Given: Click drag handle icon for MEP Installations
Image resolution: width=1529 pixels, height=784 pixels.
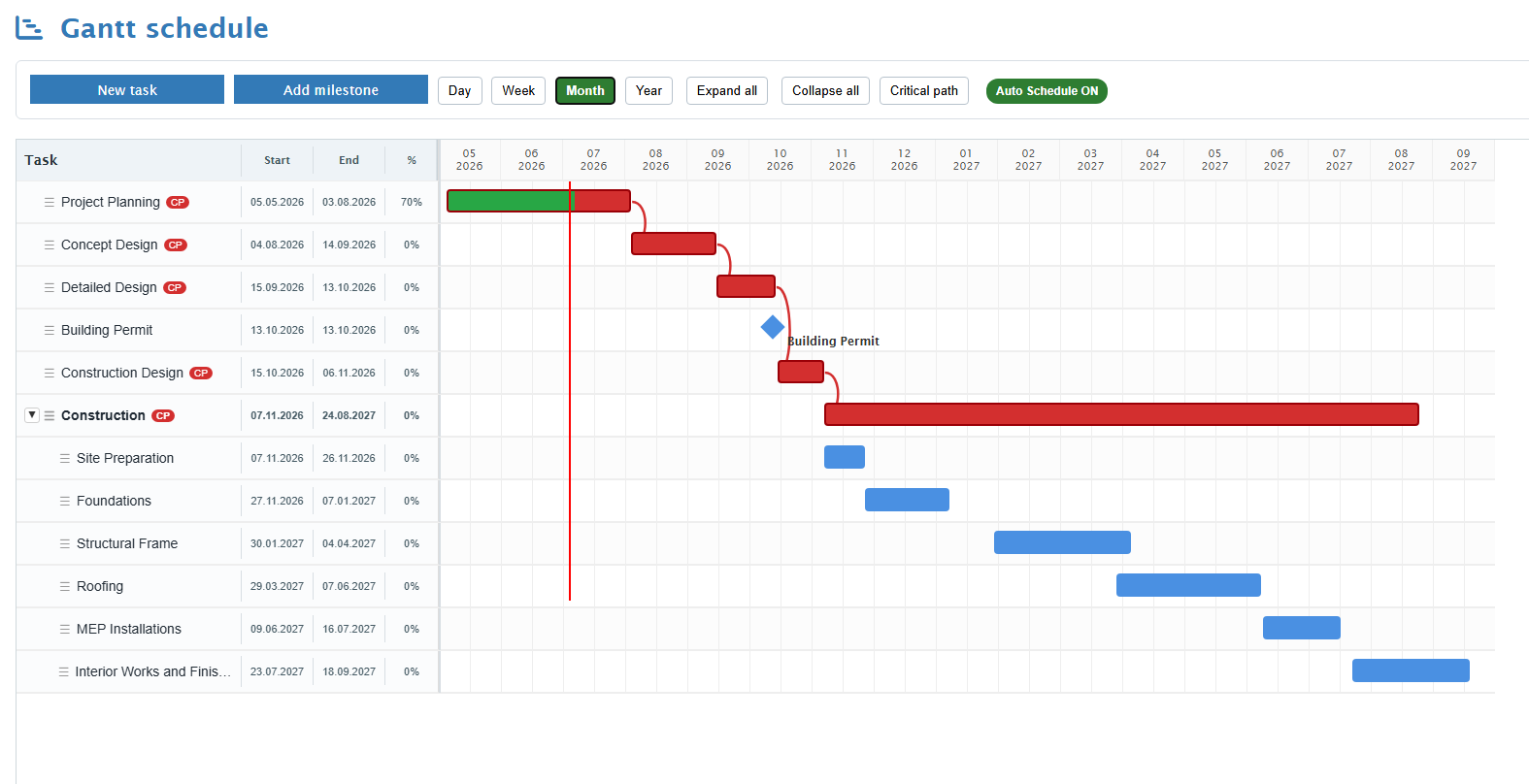Looking at the screenshot, I should click(x=65, y=629).
